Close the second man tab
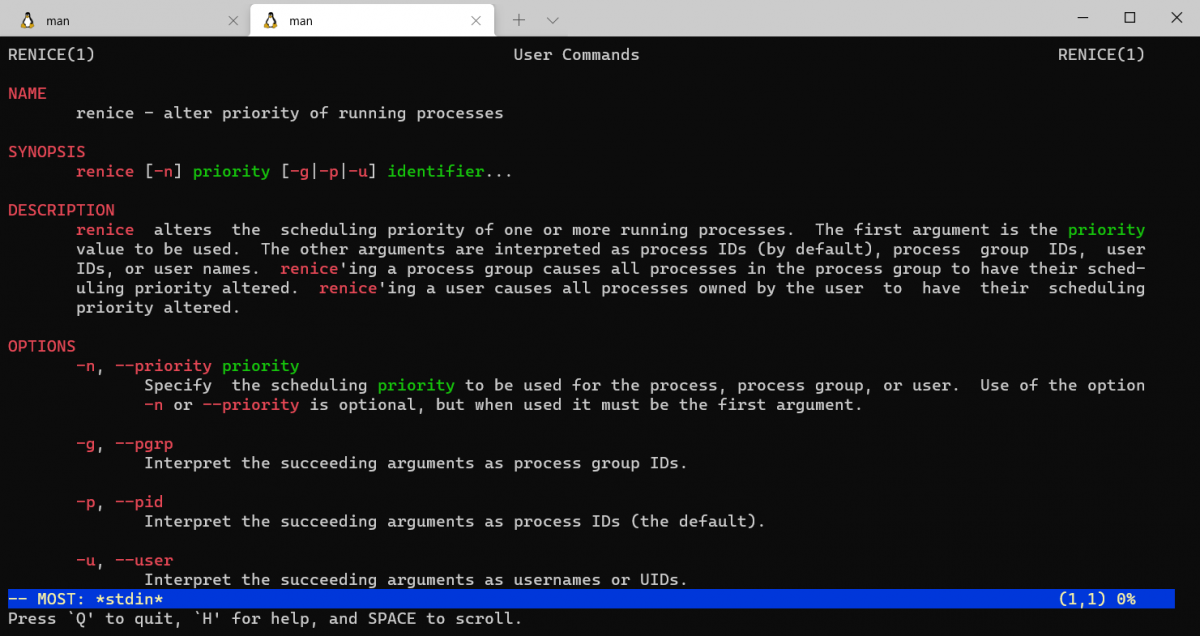This screenshot has width=1200, height=636. click(476, 20)
